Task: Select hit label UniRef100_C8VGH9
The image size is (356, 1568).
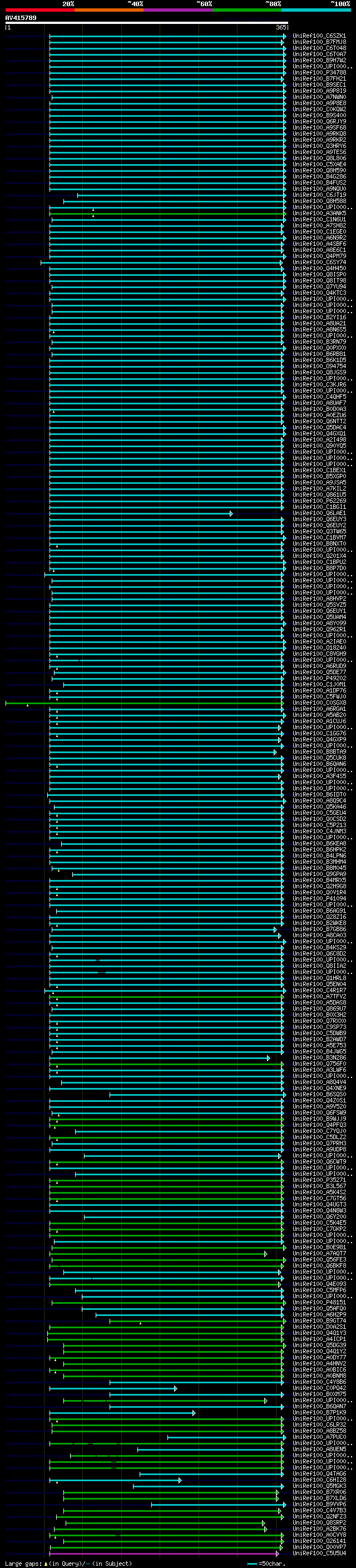Action: (x=319, y=654)
